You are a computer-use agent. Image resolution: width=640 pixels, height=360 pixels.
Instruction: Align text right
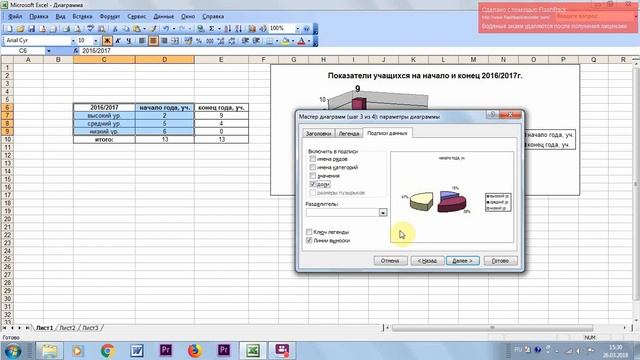[x=164, y=41]
